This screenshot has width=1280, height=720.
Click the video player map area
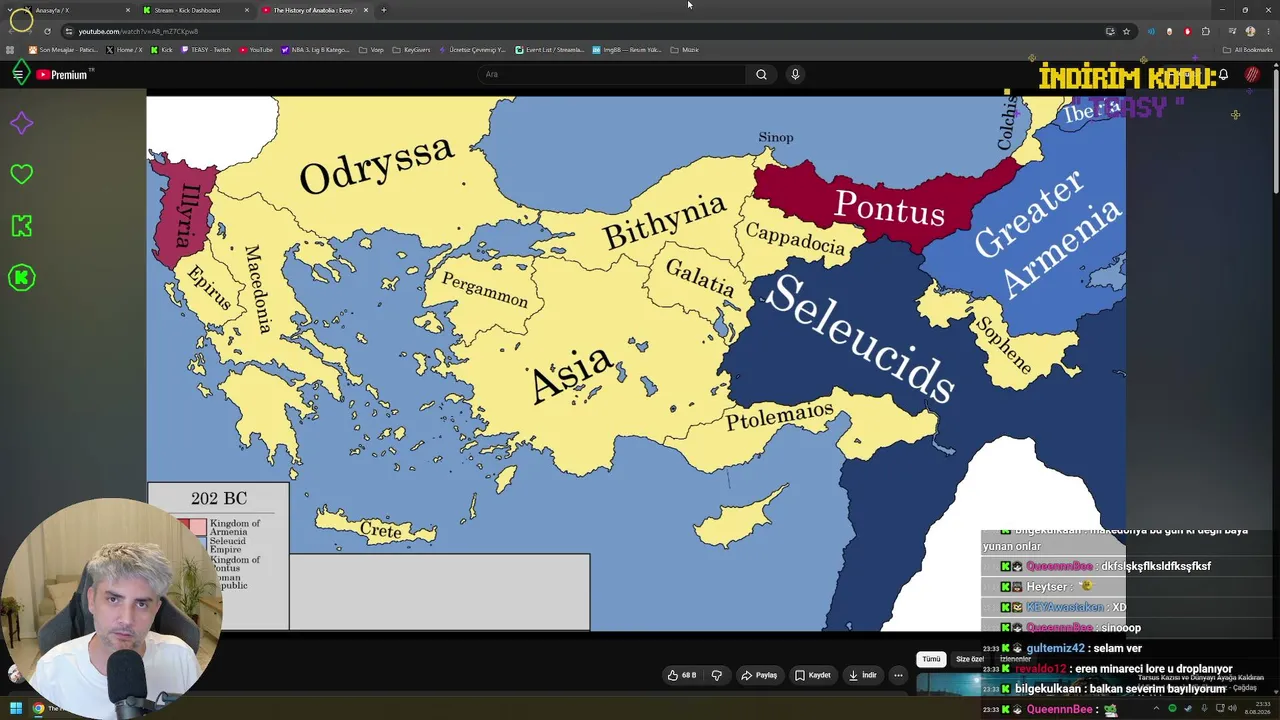pyautogui.click(x=636, y=363)
